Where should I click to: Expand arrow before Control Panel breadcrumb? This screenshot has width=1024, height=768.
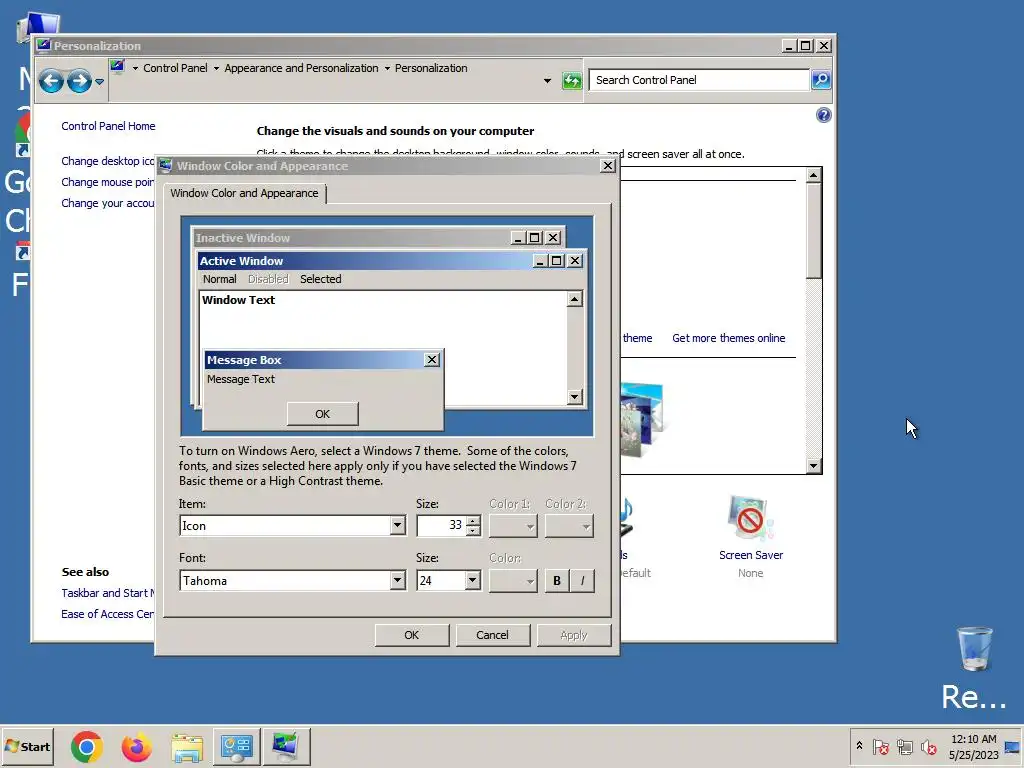(x=135, y=68)
